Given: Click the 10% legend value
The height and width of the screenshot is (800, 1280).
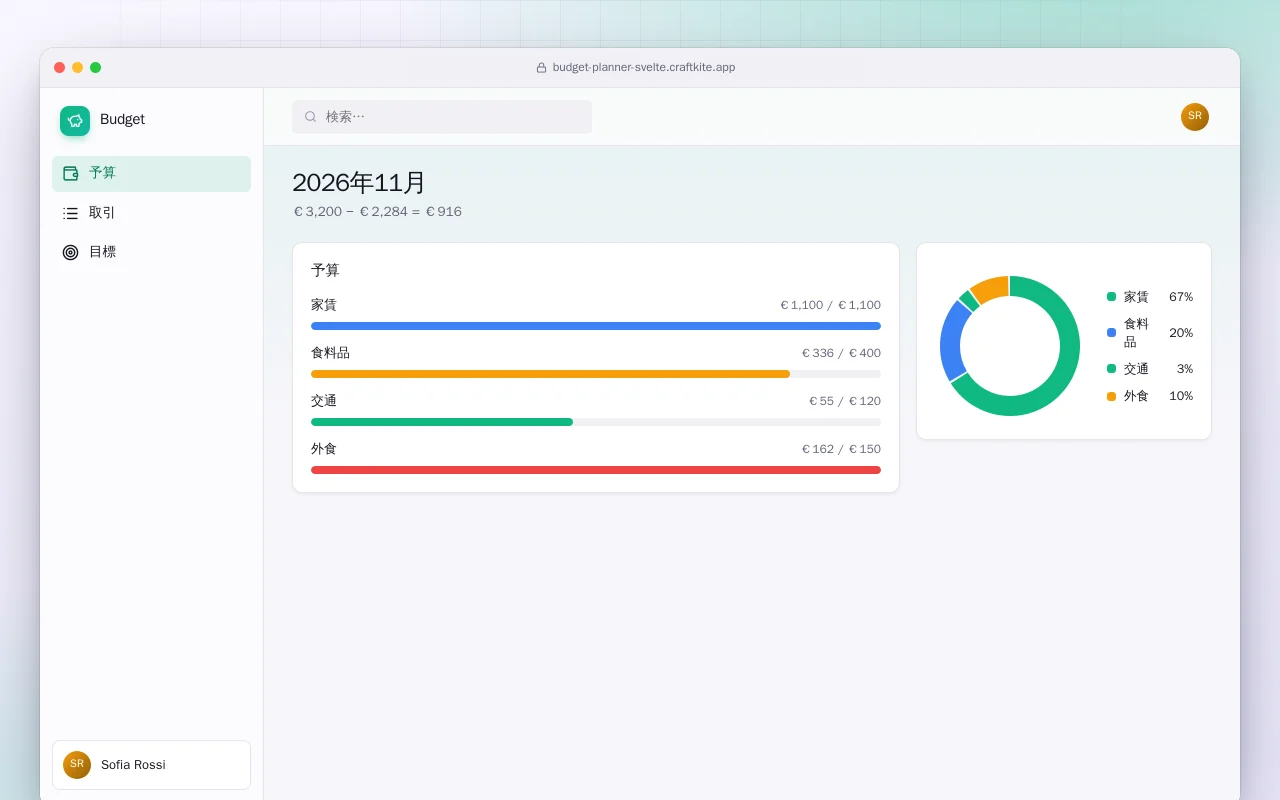Looking at the screenshot, I should pos(1181,396).
